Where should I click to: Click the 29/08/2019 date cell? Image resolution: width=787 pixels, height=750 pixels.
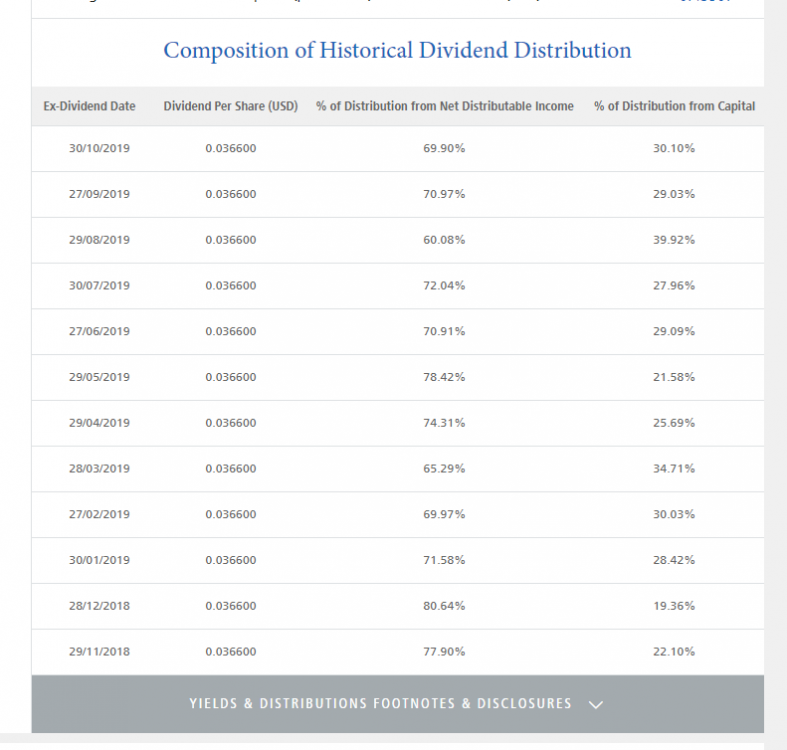[x=99, y=240]
